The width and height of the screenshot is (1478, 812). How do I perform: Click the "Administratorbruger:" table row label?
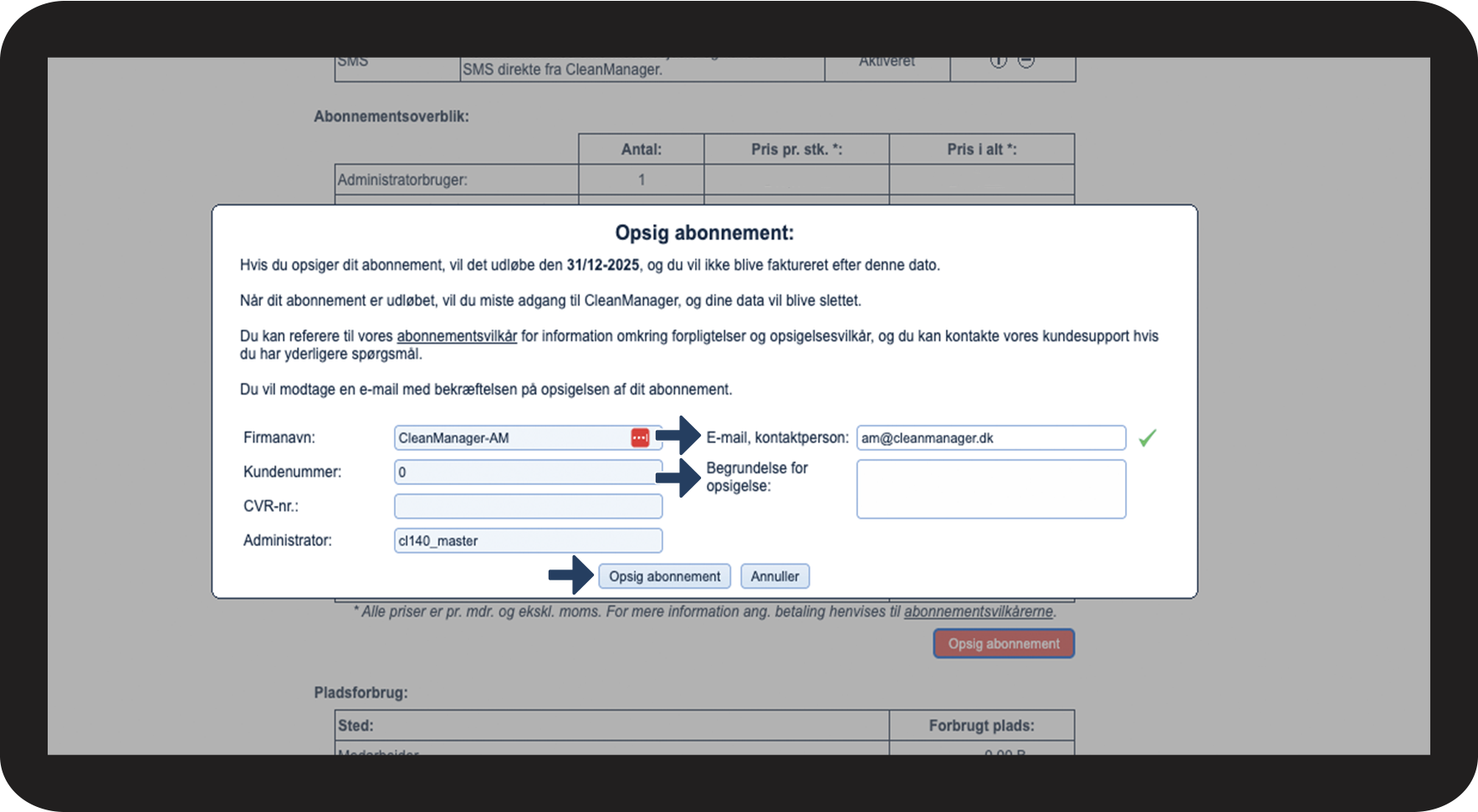click(402, 180)
